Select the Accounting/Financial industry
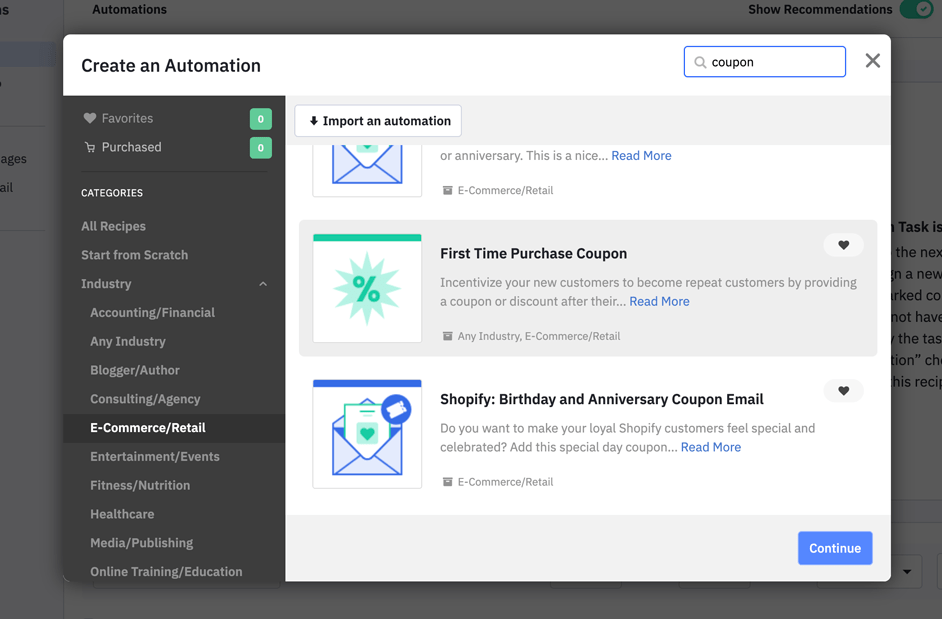The image size is (942, 619). tap(152, 312)
